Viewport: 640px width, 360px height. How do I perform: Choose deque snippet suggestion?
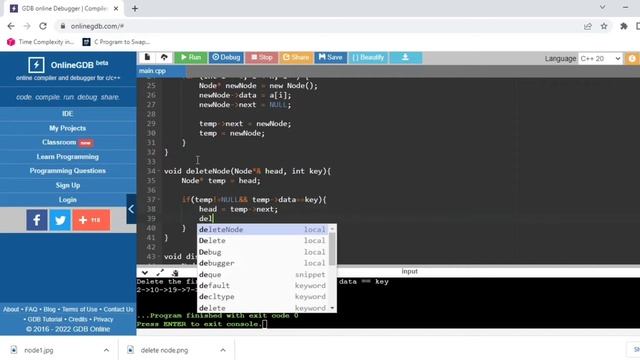(x=263, y=275)
